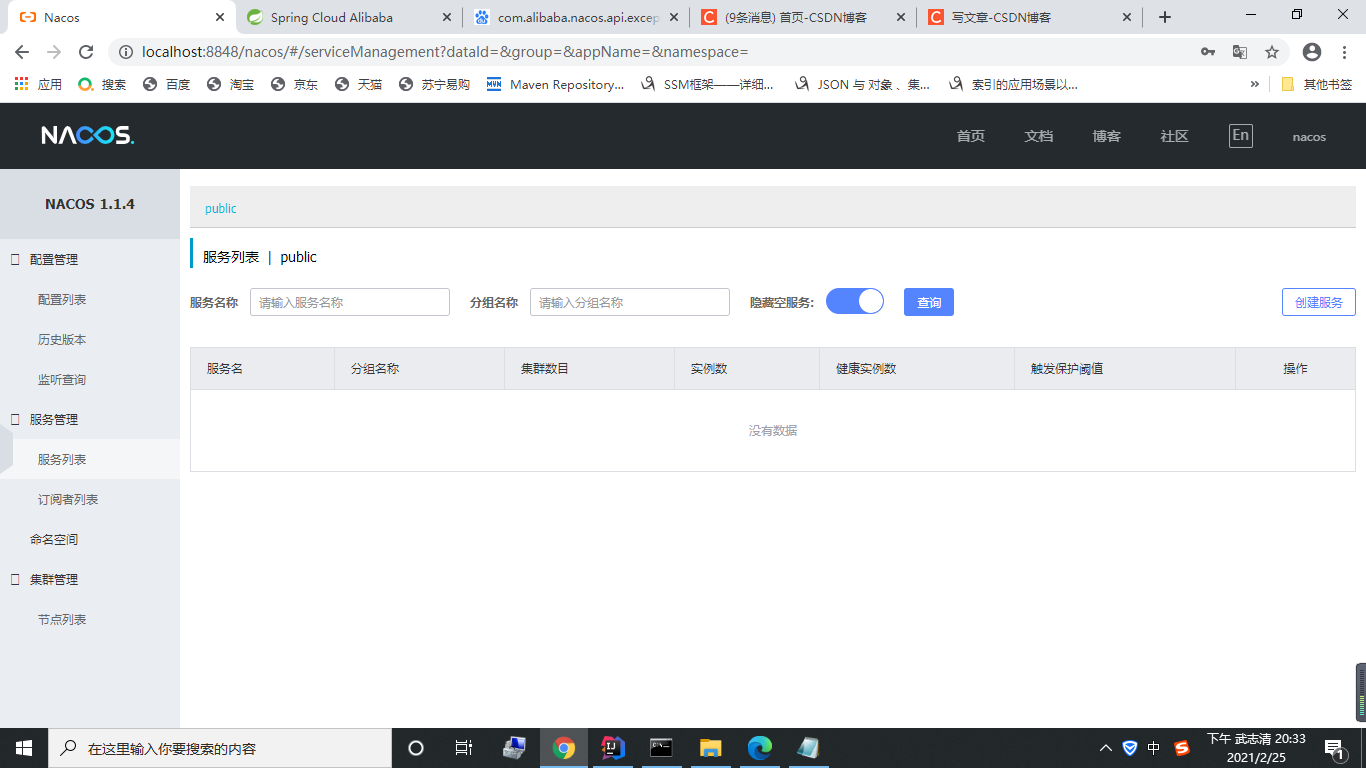Open IntelliJ IDEA from the taskbar
The image size is (1366, 768).
612,747
